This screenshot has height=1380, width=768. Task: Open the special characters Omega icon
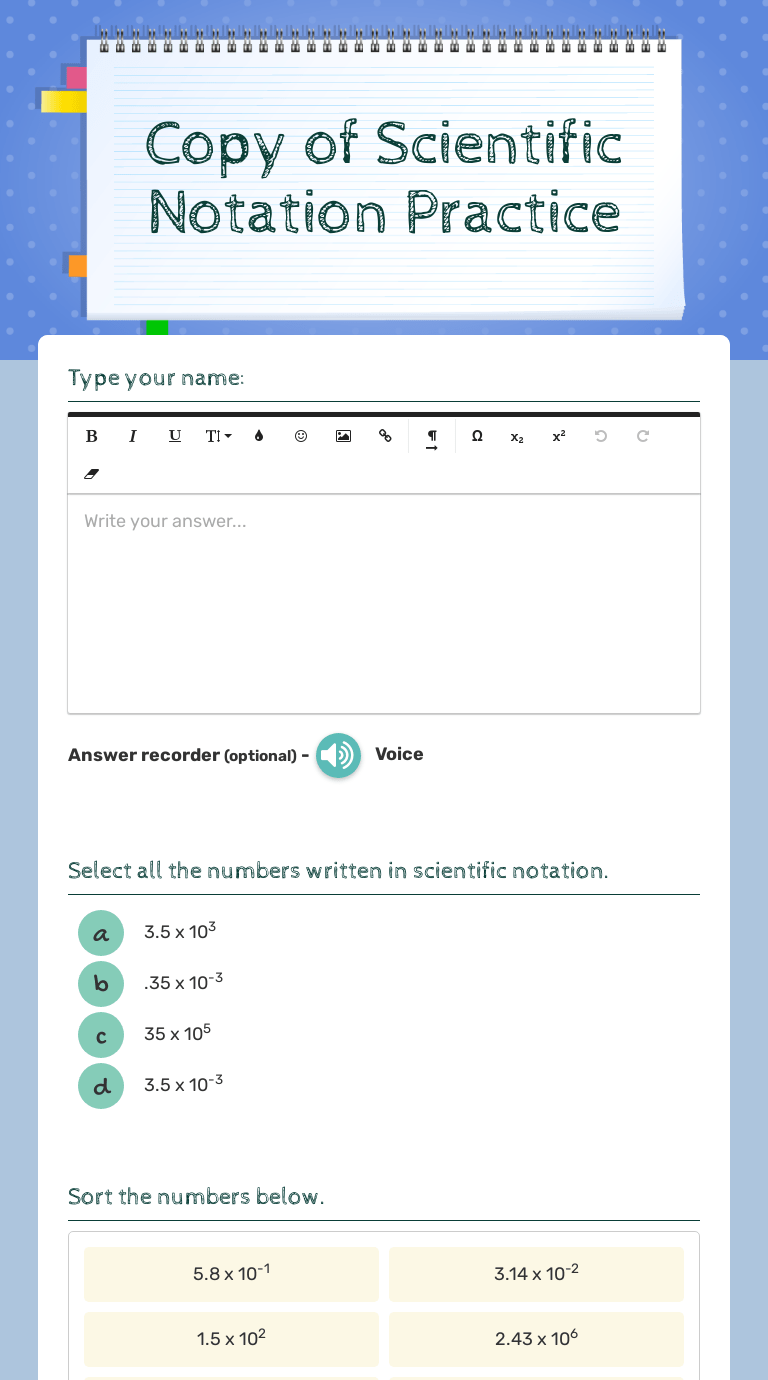tap(477, 436)
